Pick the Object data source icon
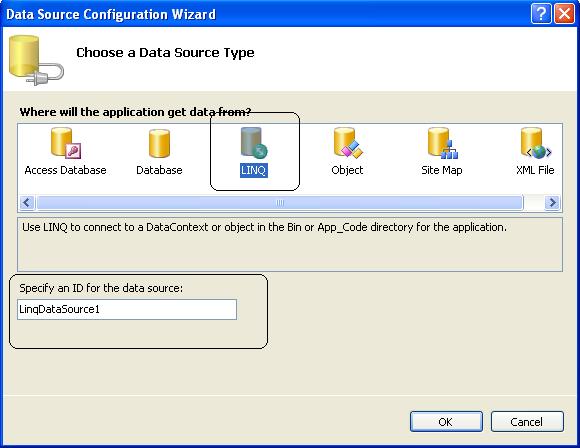The image size is (580, 448). coord(348,143)
